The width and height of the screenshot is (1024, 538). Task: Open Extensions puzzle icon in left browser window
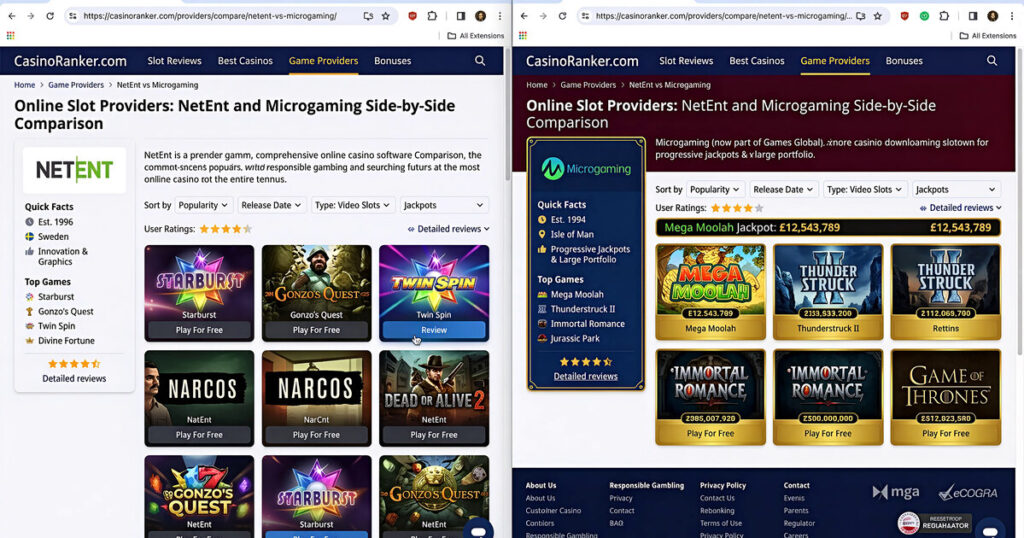tap(432, 16)
